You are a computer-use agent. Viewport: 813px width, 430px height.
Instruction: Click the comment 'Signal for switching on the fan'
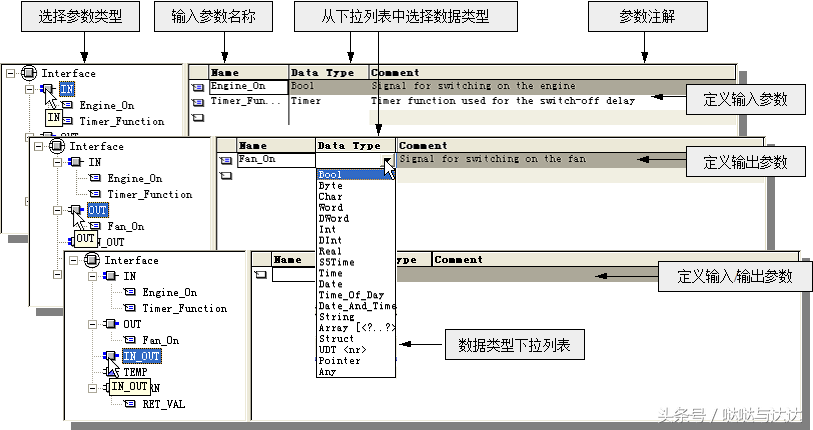[493, 159]
